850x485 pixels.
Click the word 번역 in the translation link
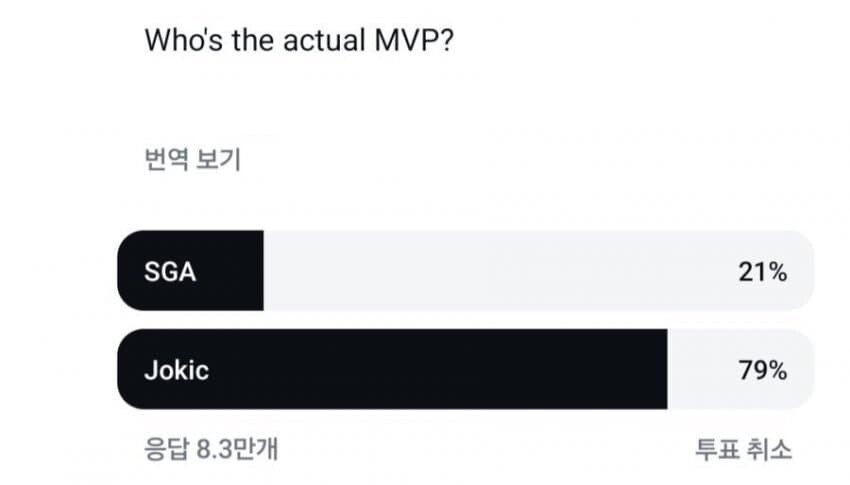coord(167,160)
